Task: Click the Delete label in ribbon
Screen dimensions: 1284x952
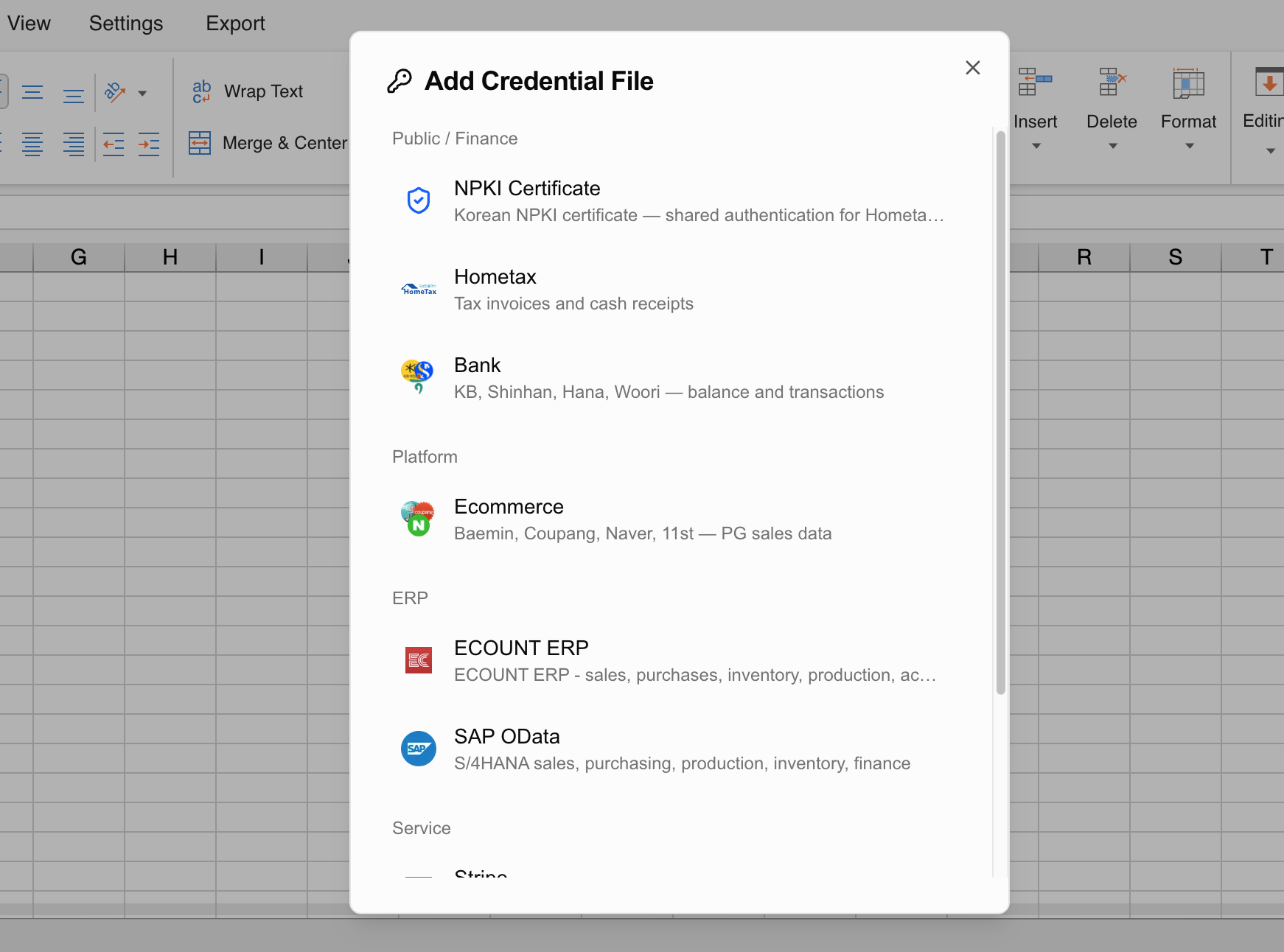Action: 1112,122
